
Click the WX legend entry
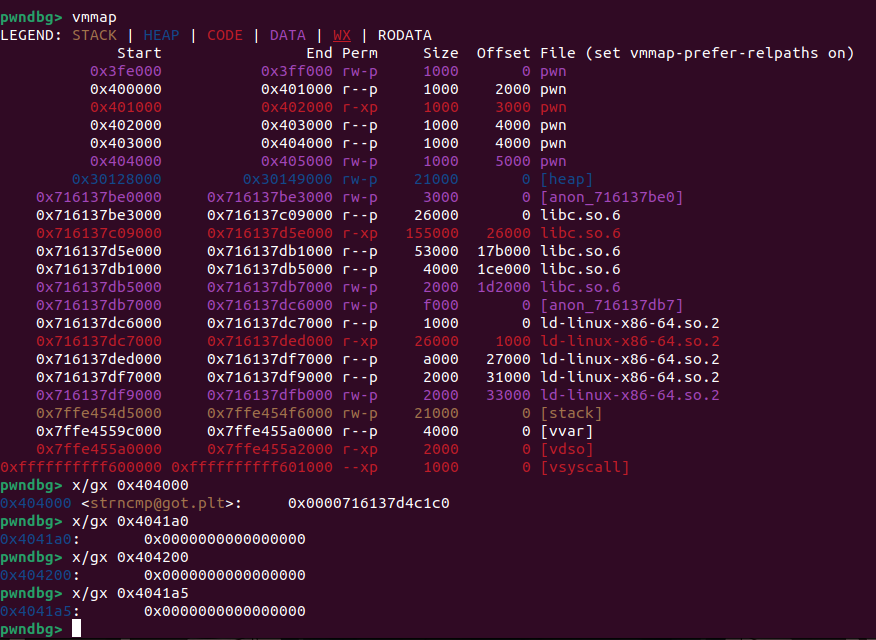pos(342,35)
